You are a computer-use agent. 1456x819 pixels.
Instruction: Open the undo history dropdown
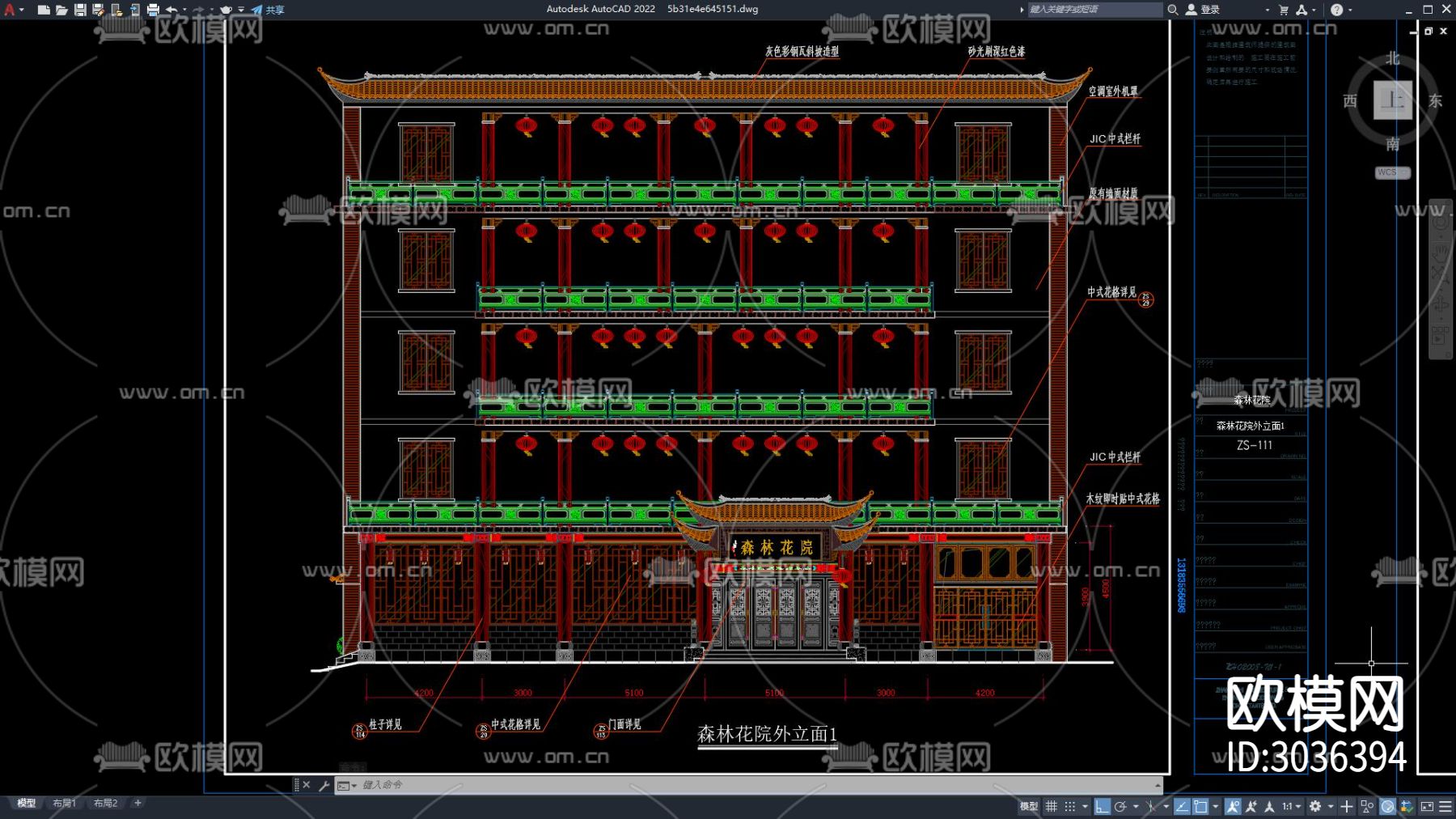point(184,10)
